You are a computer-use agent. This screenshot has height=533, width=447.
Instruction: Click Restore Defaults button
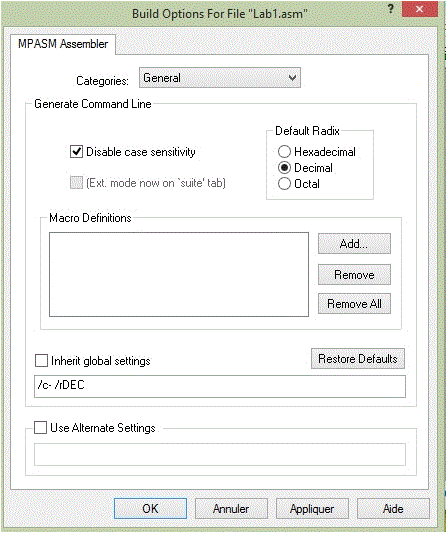pos(358,359)
